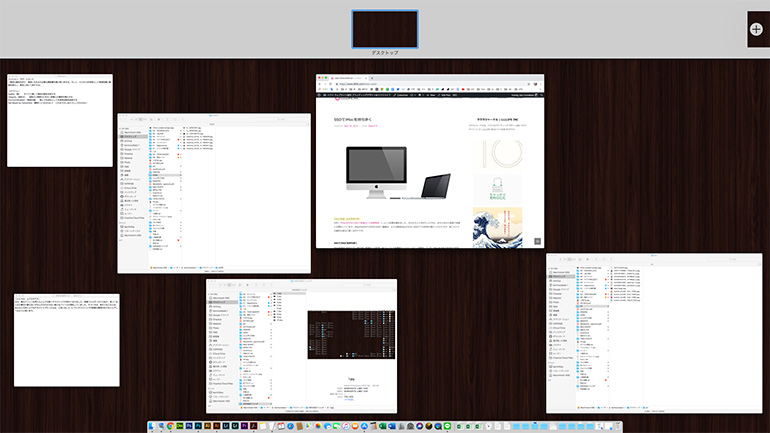
Task: Launch Google Chrome from the Dock
Action: click(171, 426)
